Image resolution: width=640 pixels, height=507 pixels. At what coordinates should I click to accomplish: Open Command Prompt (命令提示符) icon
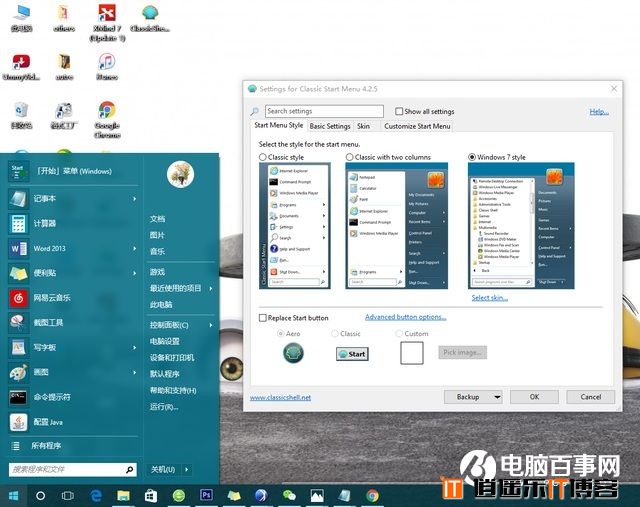tap(18, 397)
